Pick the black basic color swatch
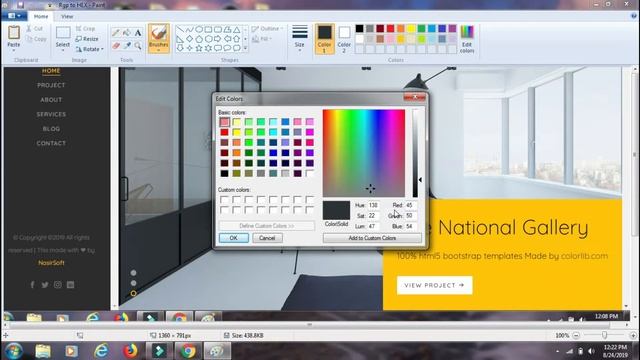This screenshot has height=360, width=640. tap(224, 173)
